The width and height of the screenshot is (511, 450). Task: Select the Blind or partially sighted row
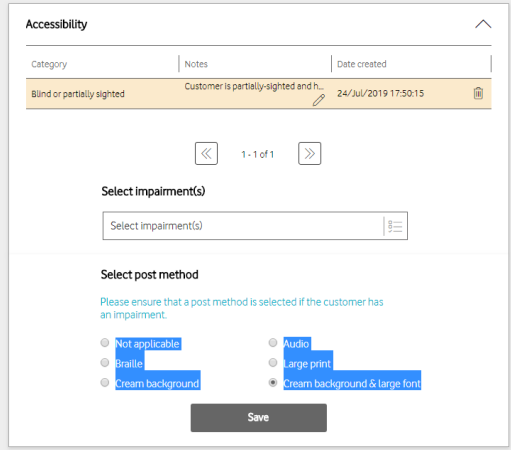259,94
